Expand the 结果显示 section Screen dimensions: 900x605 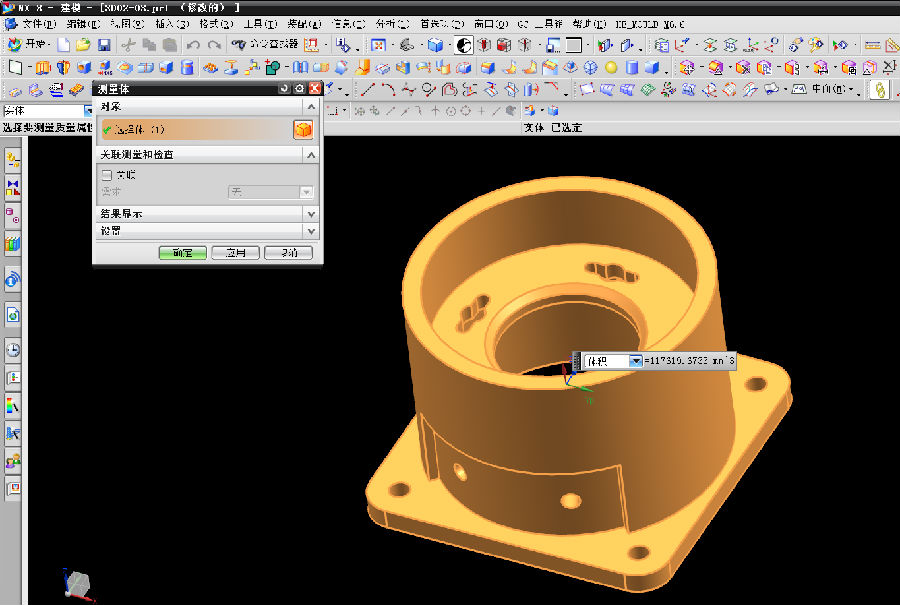311,214
